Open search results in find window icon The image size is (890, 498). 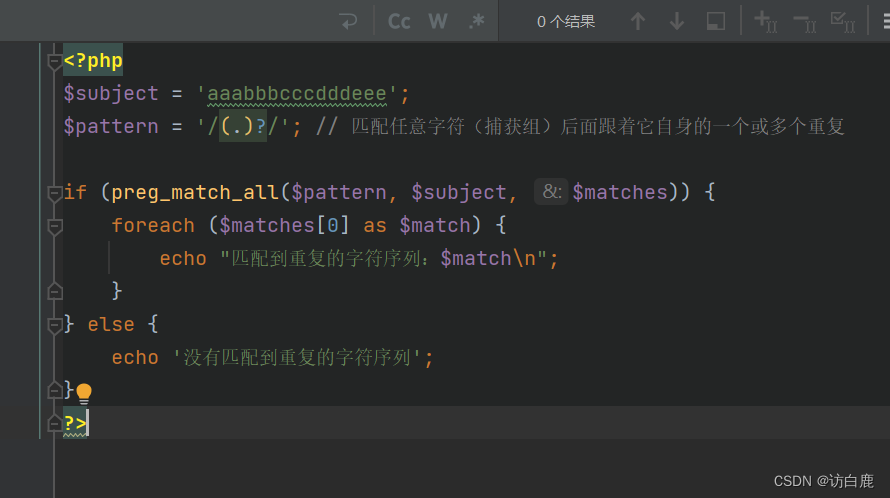[x=716, y=22]
